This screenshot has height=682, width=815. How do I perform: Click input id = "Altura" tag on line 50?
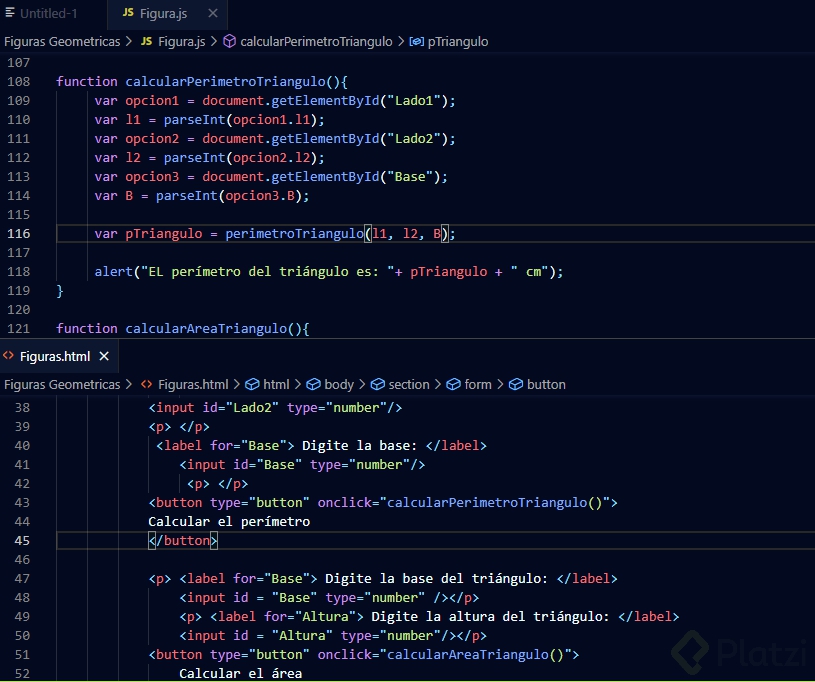[314, 636]
